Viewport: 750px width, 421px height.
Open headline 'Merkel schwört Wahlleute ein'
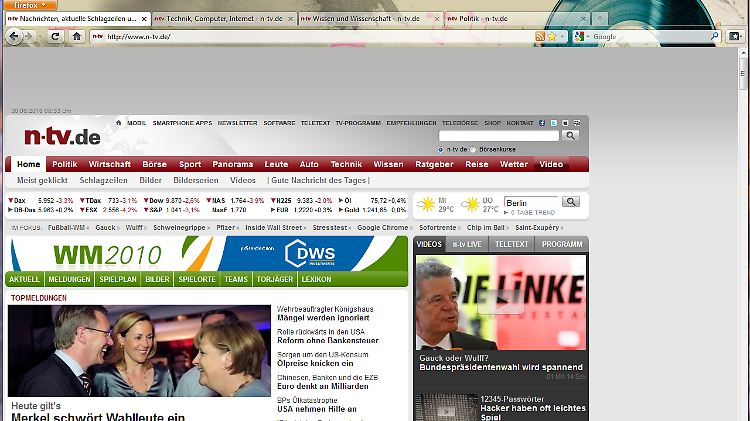98,416
